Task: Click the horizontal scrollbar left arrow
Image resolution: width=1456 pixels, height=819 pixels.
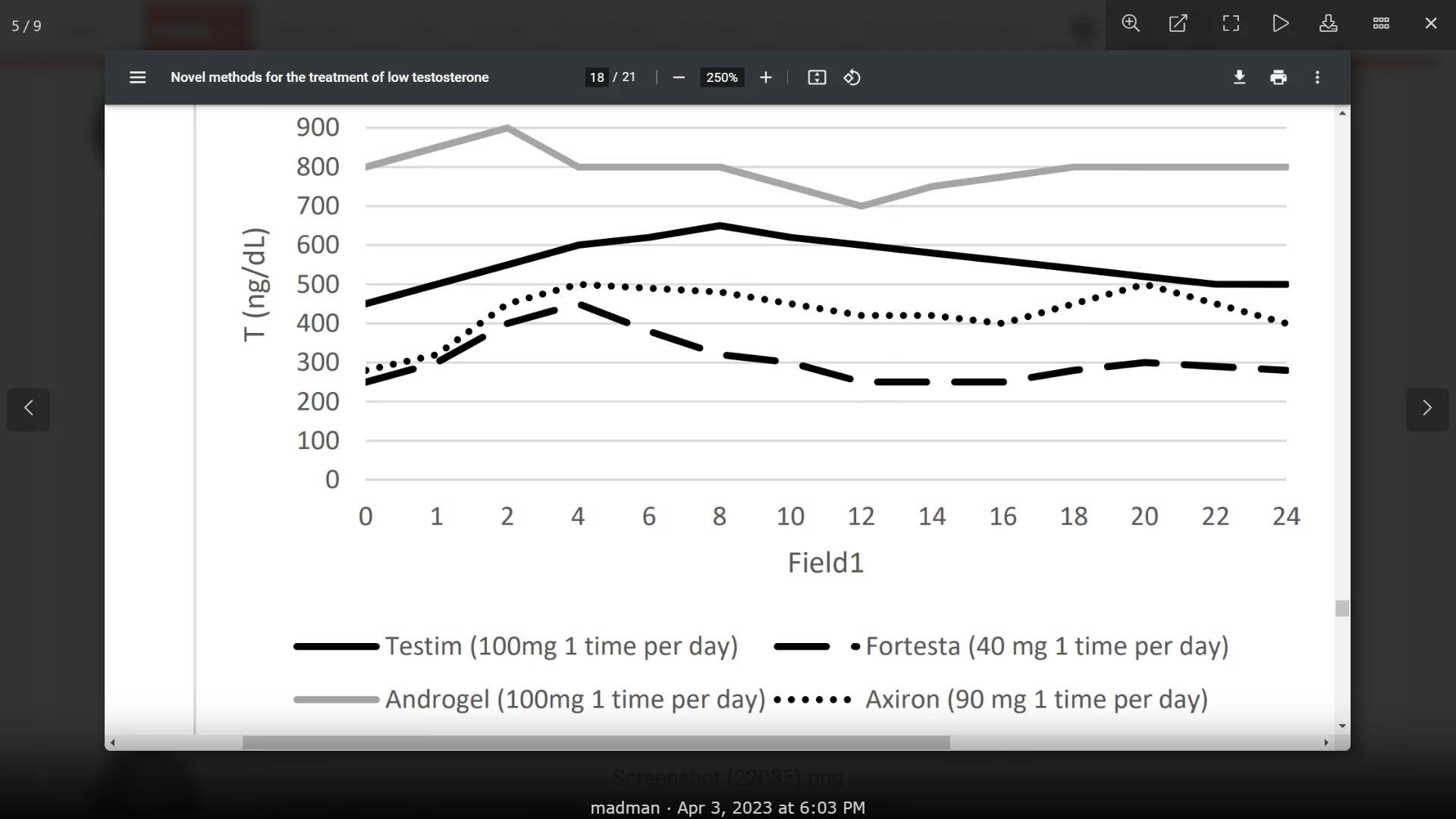Action: (113, 743)
